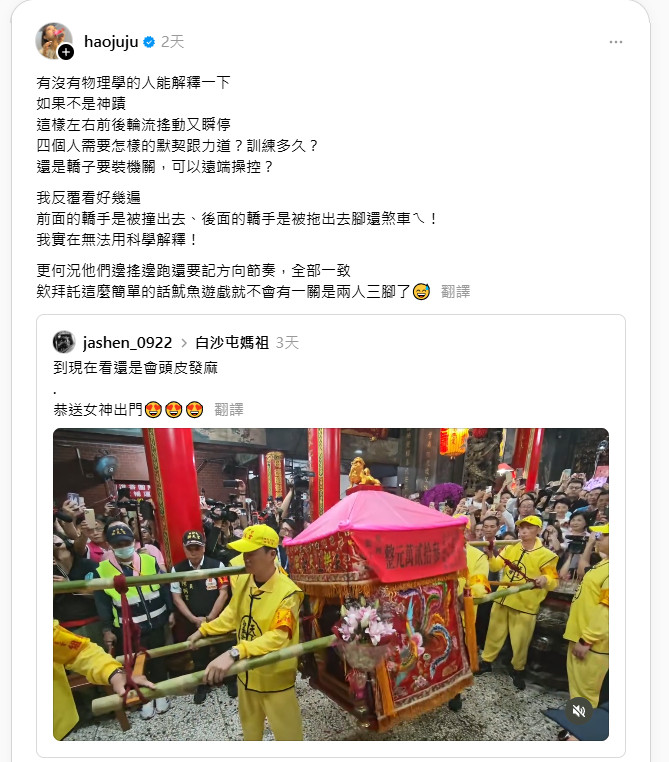This screenshot has height=762, width=669.
Task: Click the sweat-smile emoji in post
Action: (x=421, y=292)
